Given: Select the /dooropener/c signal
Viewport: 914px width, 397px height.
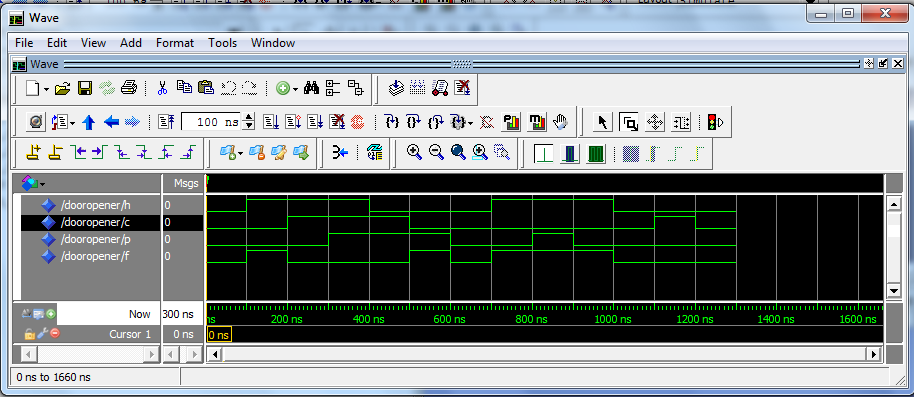Looking at the screenshot, I should click(x=96, y=222).
